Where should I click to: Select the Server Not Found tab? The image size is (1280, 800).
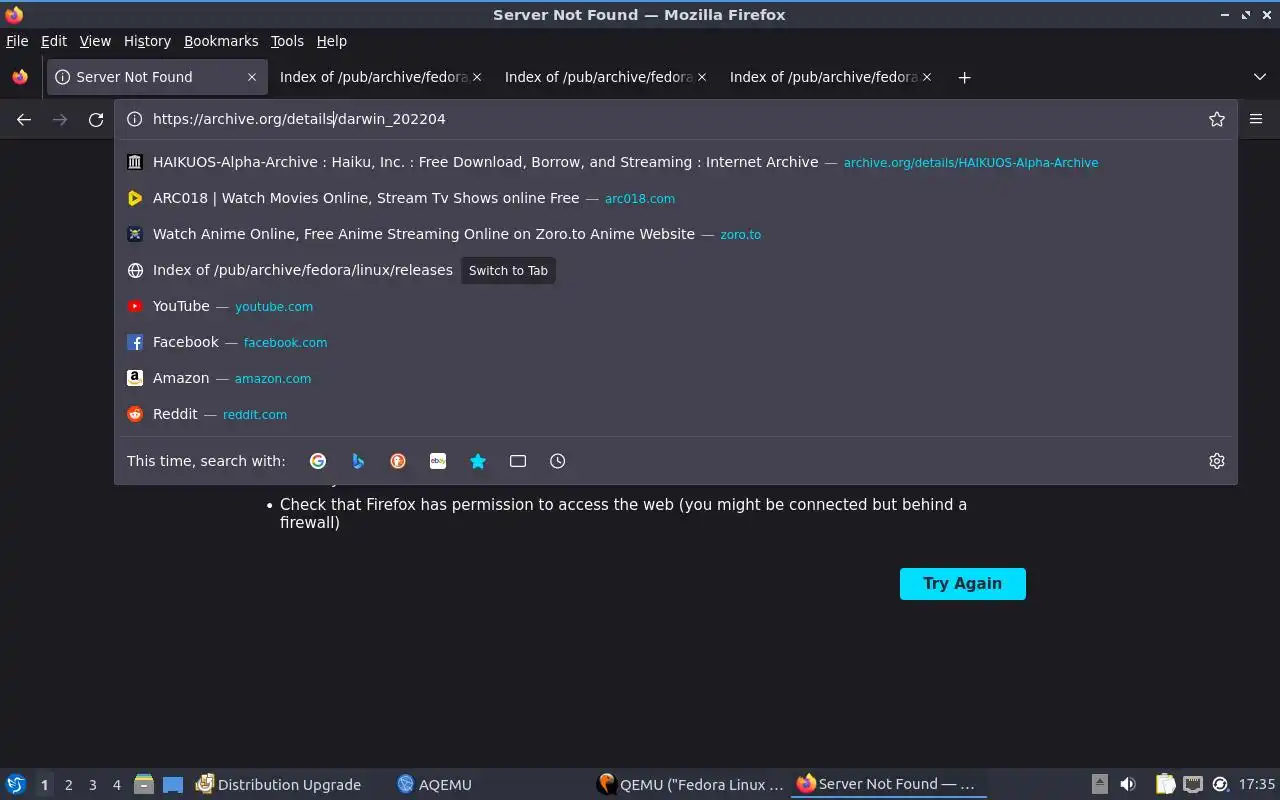tap(155, 77)
